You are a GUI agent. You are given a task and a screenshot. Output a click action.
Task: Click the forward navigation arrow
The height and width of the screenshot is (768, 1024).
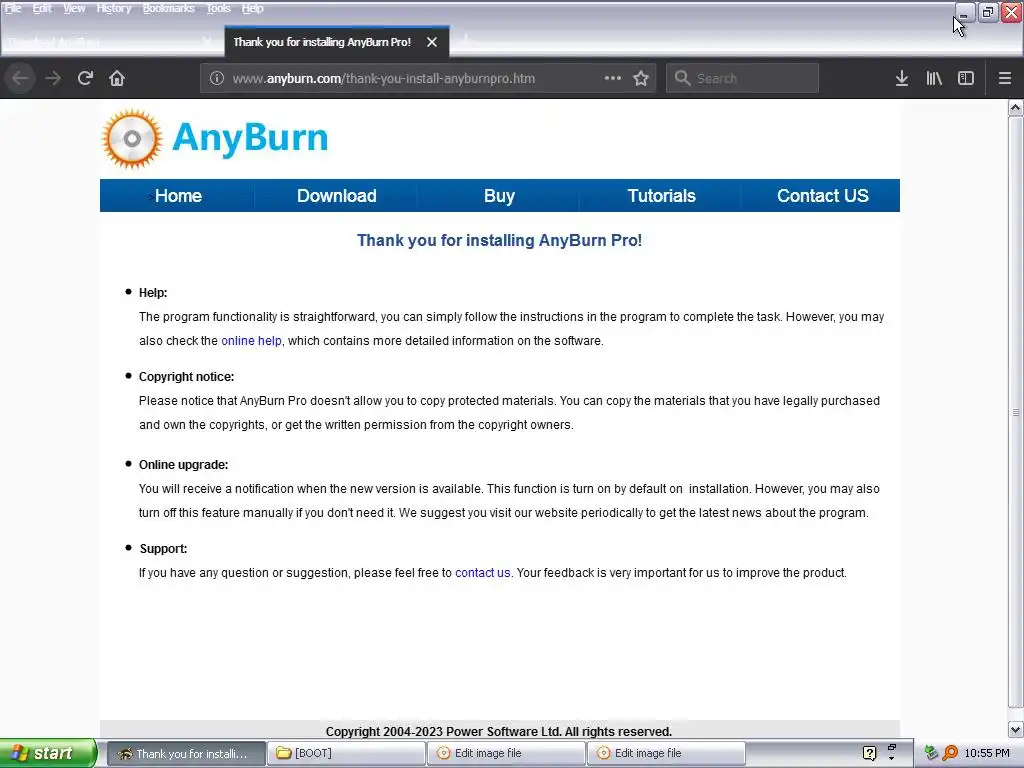[53, 78]
